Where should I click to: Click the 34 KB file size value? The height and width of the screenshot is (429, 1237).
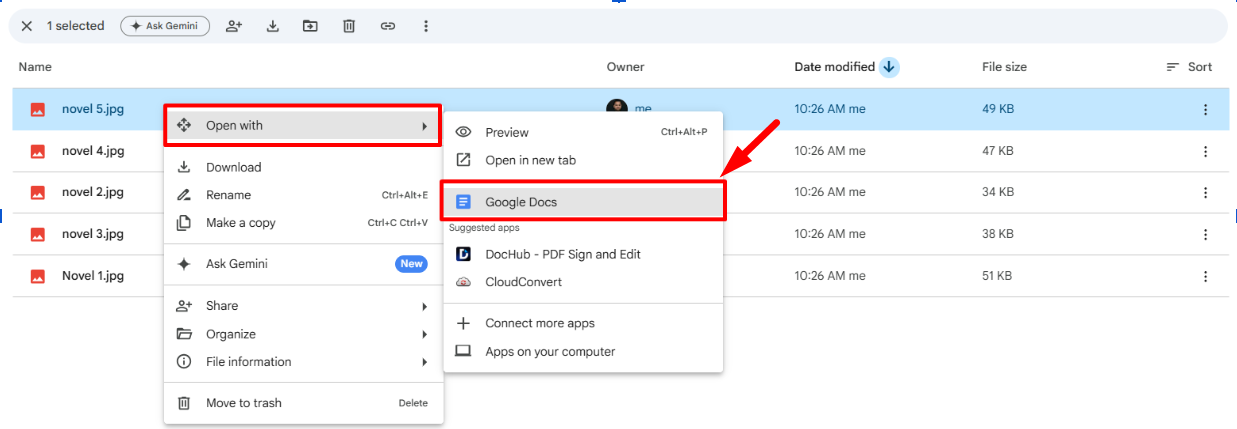(x=998, y=192)
